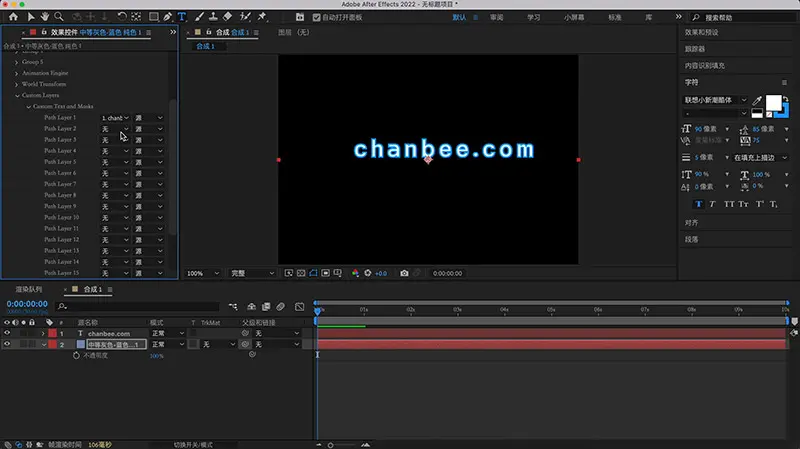The width and height of the screenshot is (800, 449).
Task: Open the stroke over fill option dropdown
Action: (760, 158)
